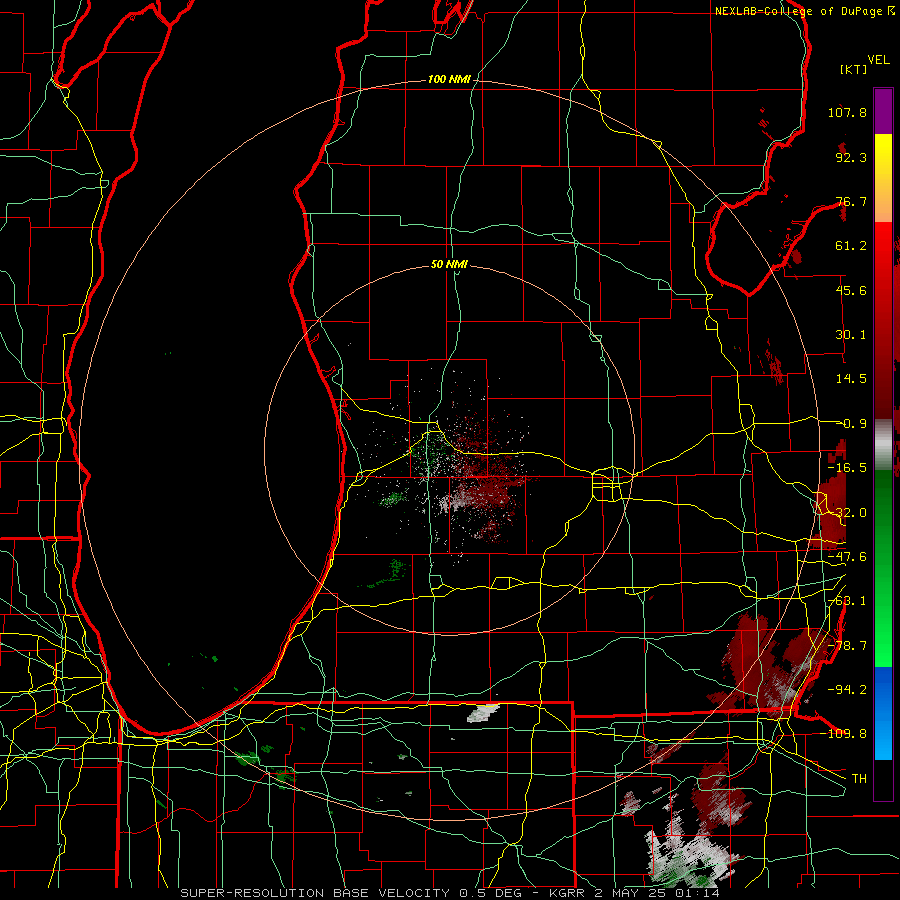The height and width of the screenshot is (900, 900).
Task: Click the green band of the color bar
Action: click(x=883, y=568)
